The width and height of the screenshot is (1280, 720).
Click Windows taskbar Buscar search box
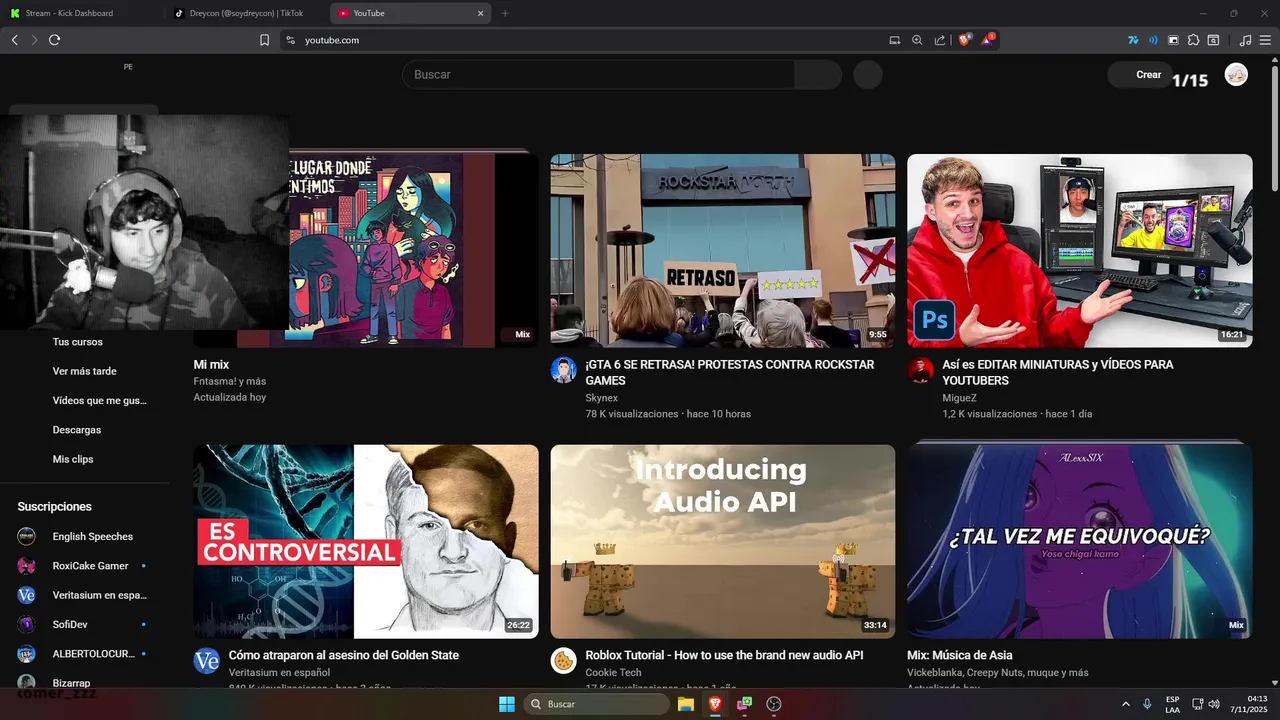(596, 704)
